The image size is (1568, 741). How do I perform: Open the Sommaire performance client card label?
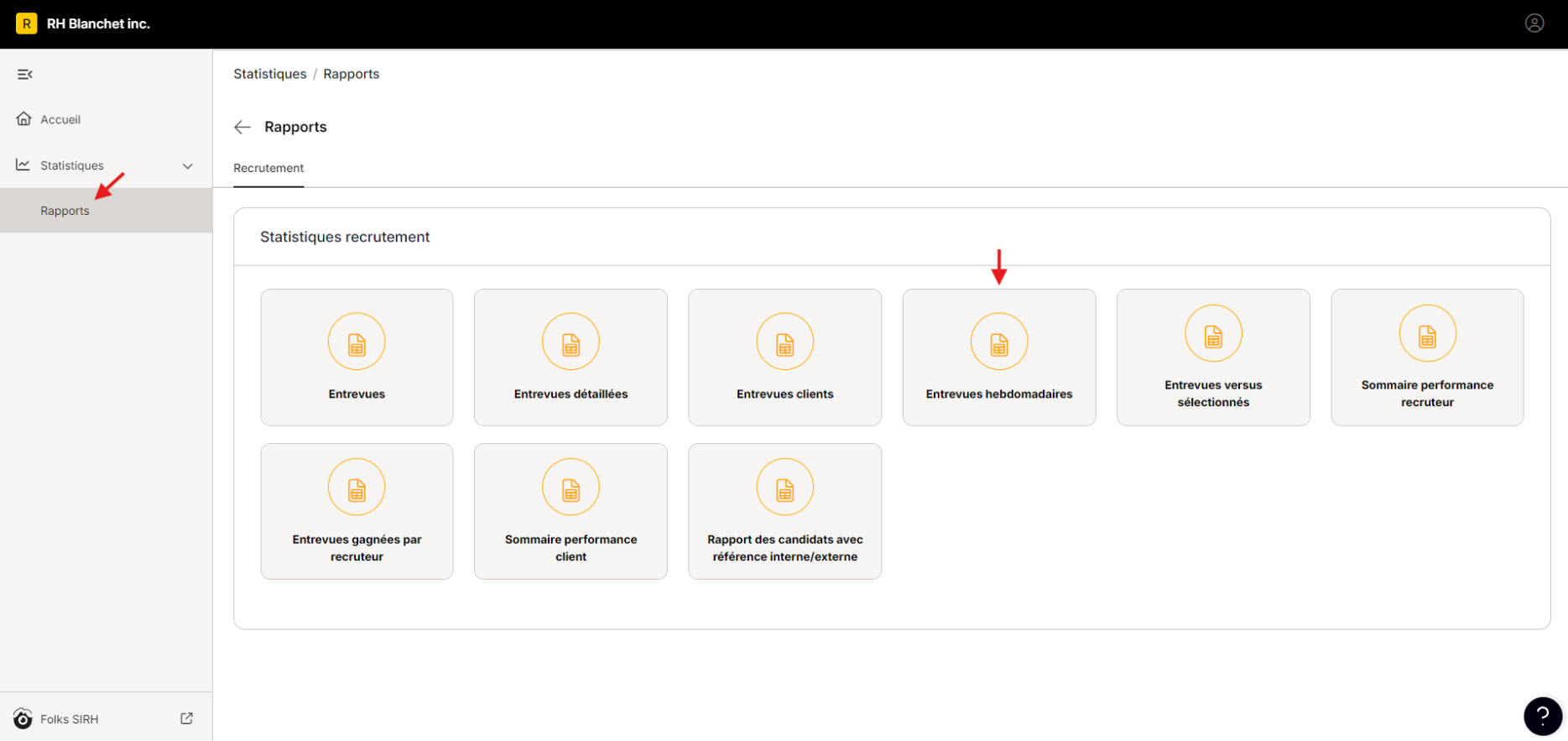pyautogui.click(x=570, y=548)
